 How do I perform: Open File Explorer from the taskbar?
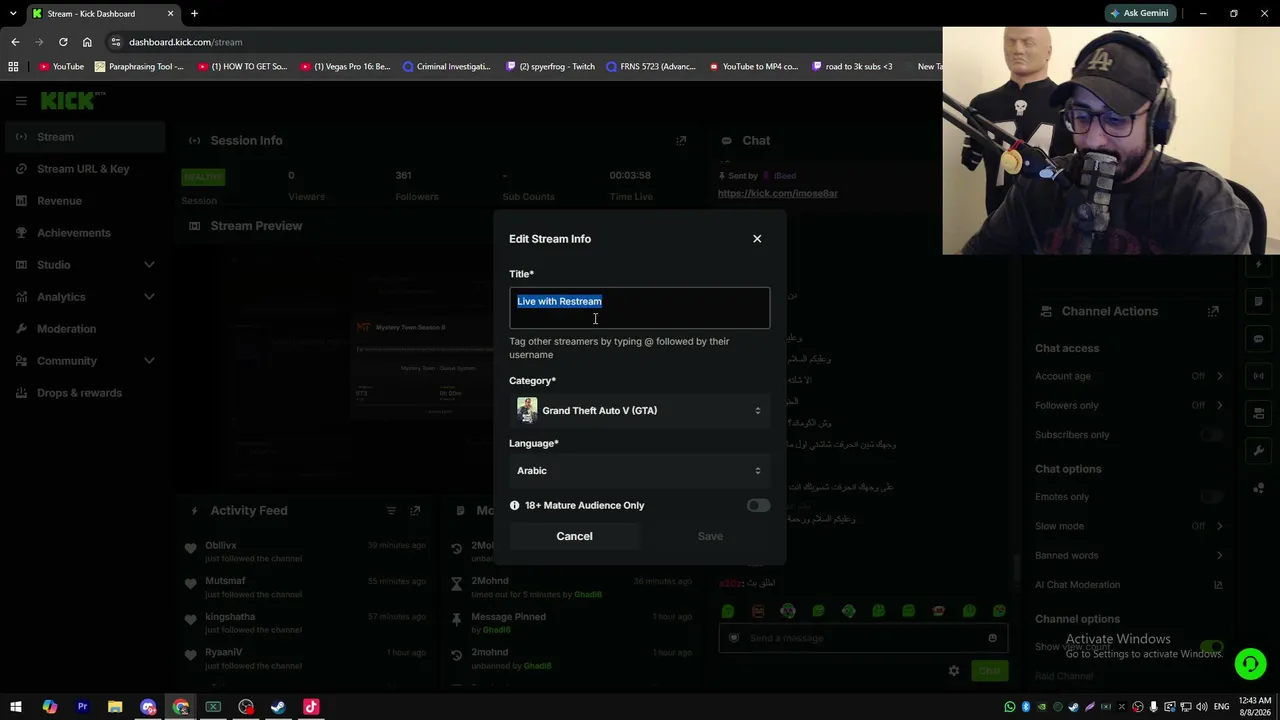pyautogui.click(x=115, y=707)
